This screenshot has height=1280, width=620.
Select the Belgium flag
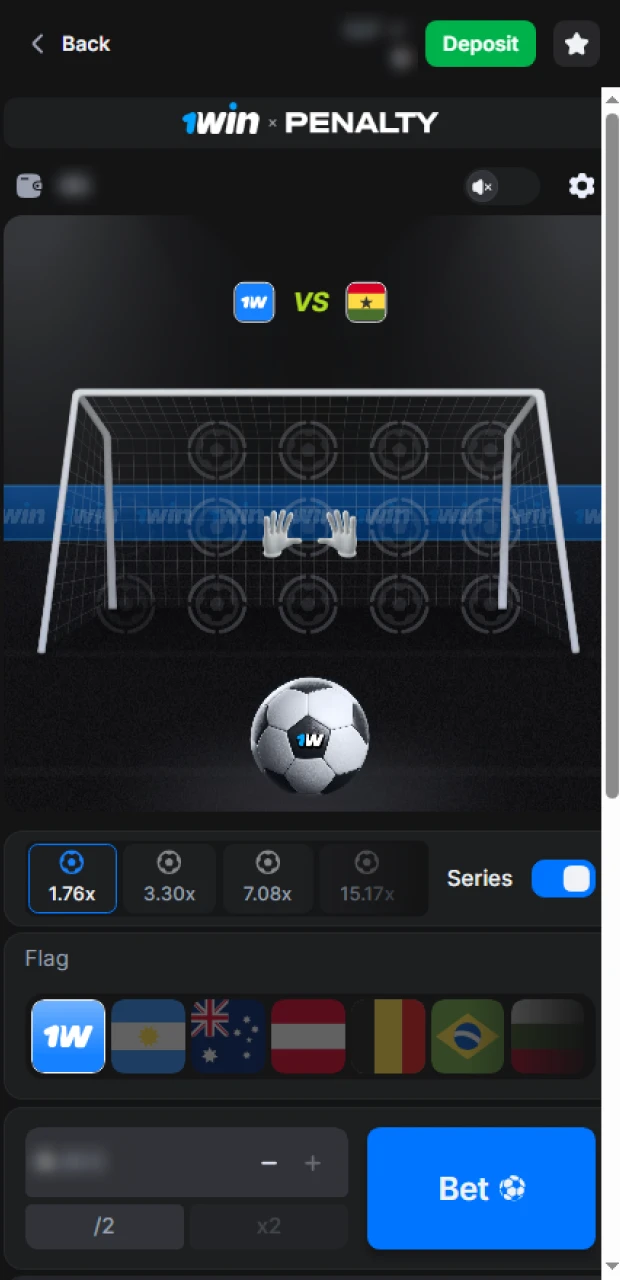[388, 1036]
